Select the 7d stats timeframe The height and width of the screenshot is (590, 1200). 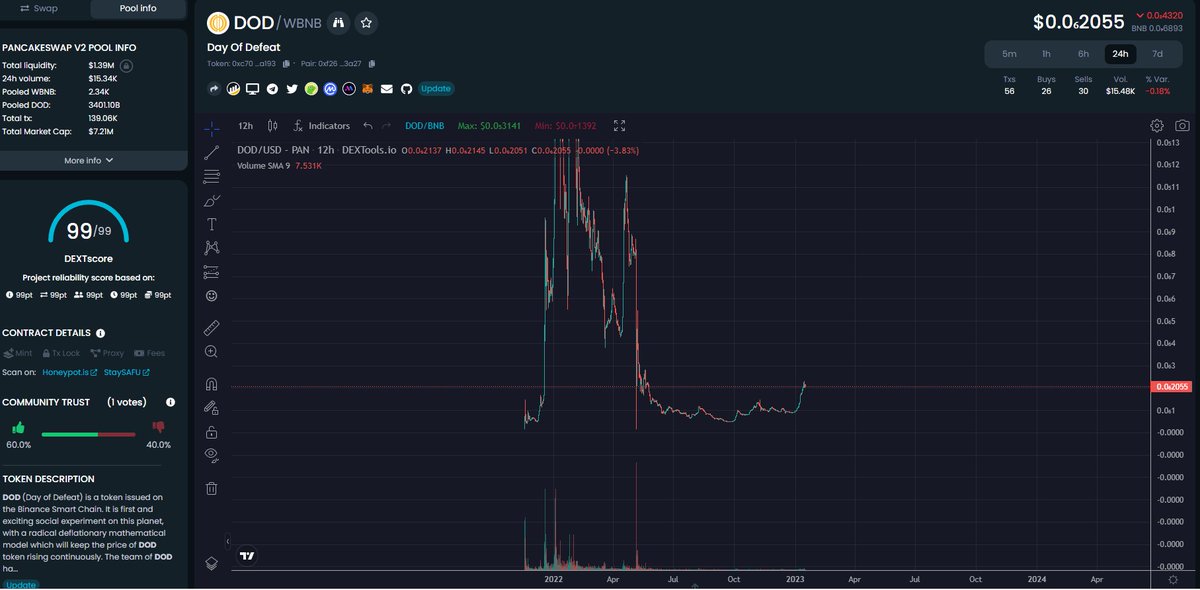pos(1157,54)
